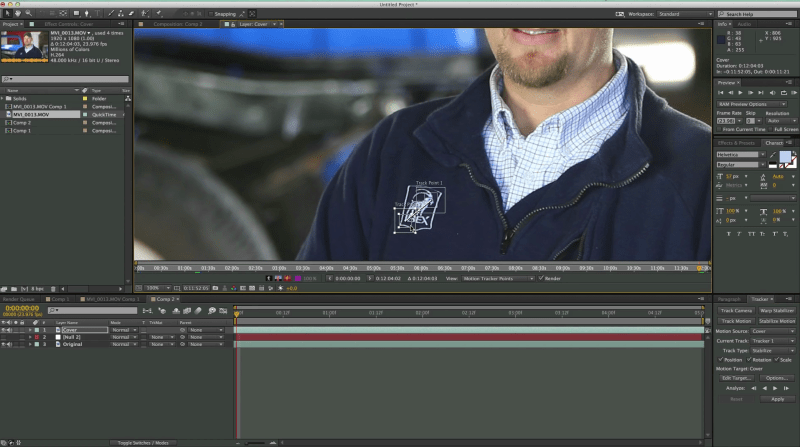Switch to the Render Queue tab
Viewport: 800px width, 447px height.
[18, 299]
